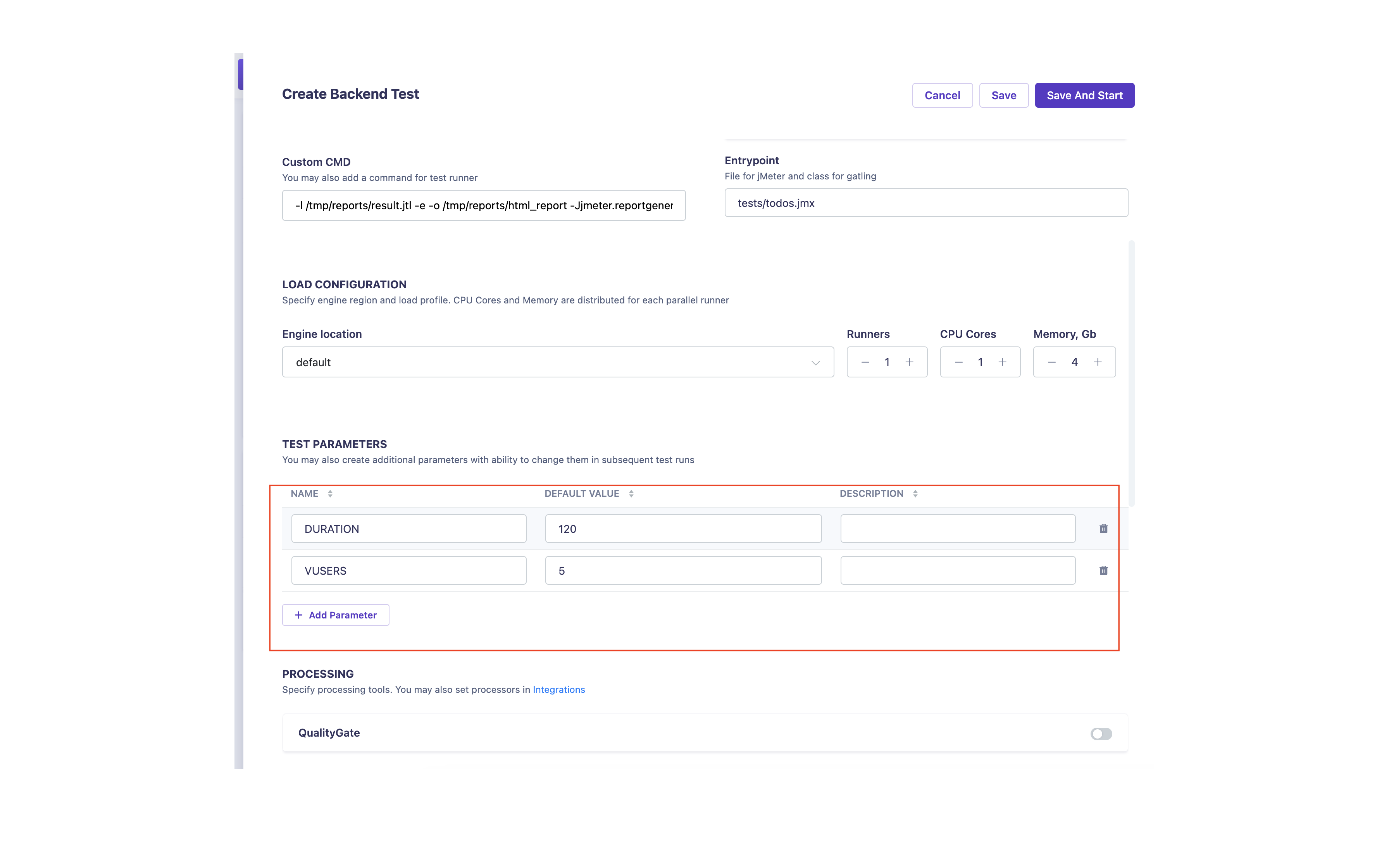Edit the VUSERS description field
This screenshot has width=1389, height=868.
pos(957,571)
